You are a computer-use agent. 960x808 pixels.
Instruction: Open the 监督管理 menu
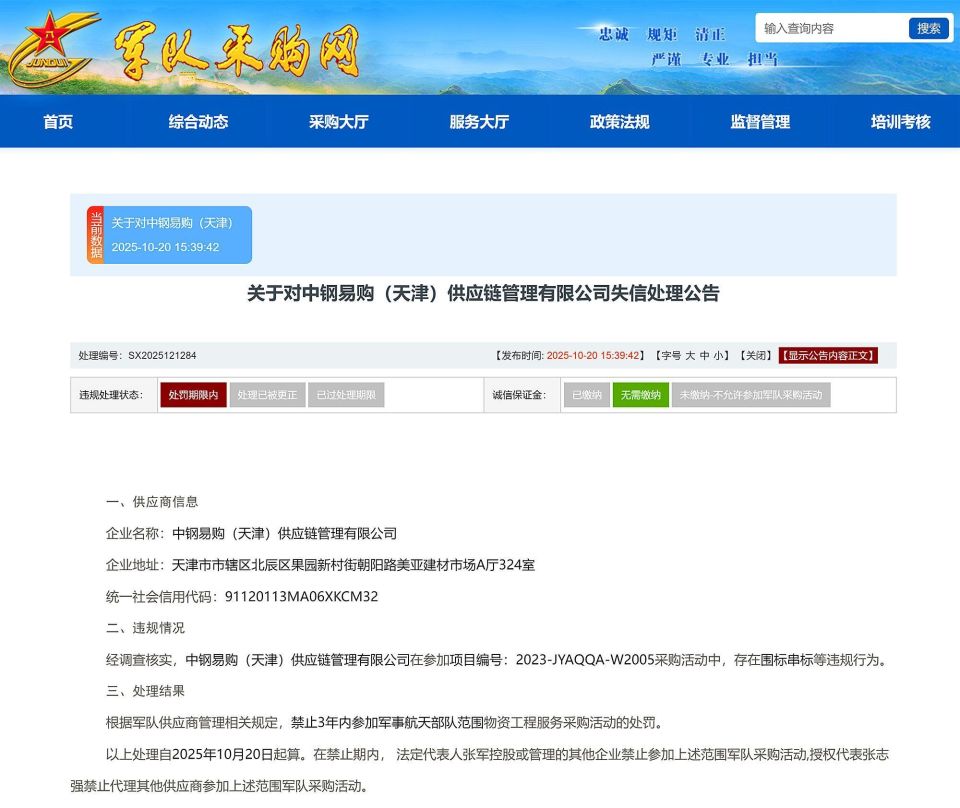(756, 121)
